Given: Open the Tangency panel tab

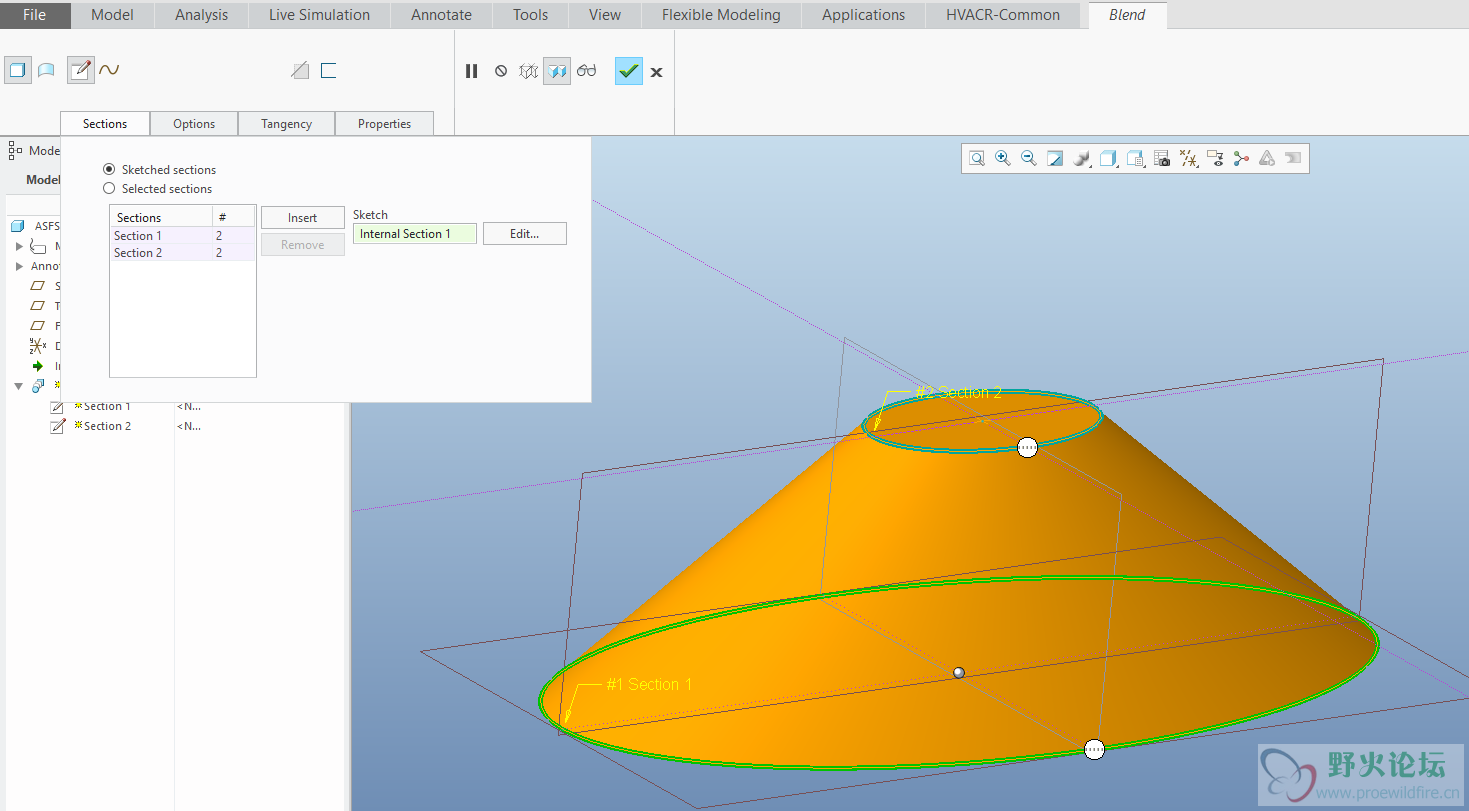Looking at the screenshot, I should tap(286, 124).
